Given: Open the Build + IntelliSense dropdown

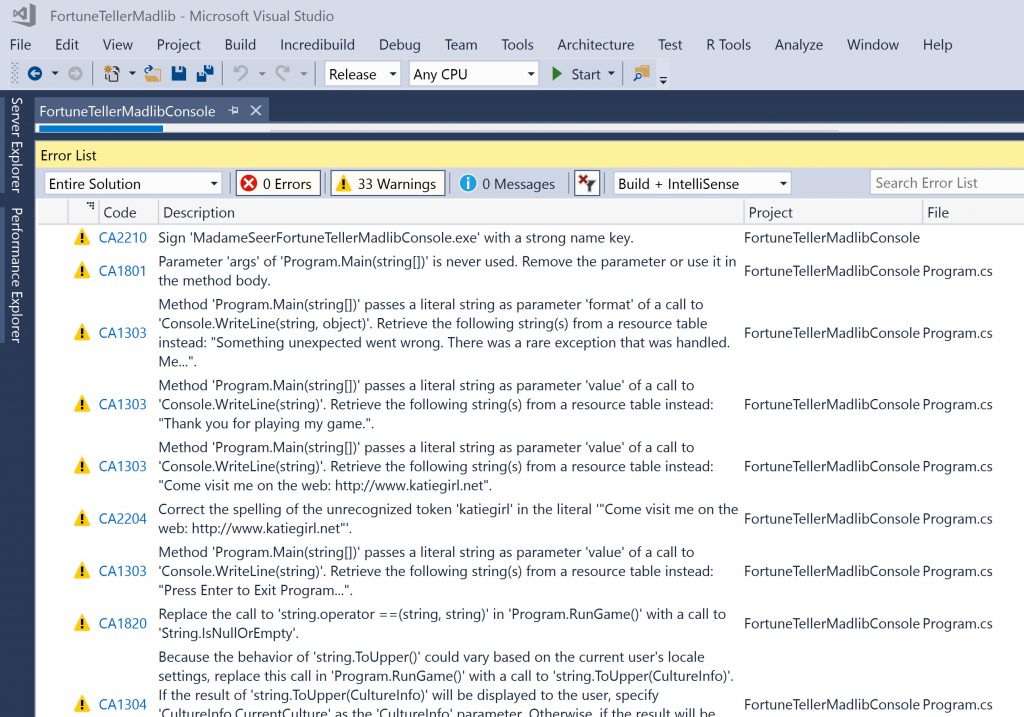Looking at the screenshot, I should click(x=702, y=183).
